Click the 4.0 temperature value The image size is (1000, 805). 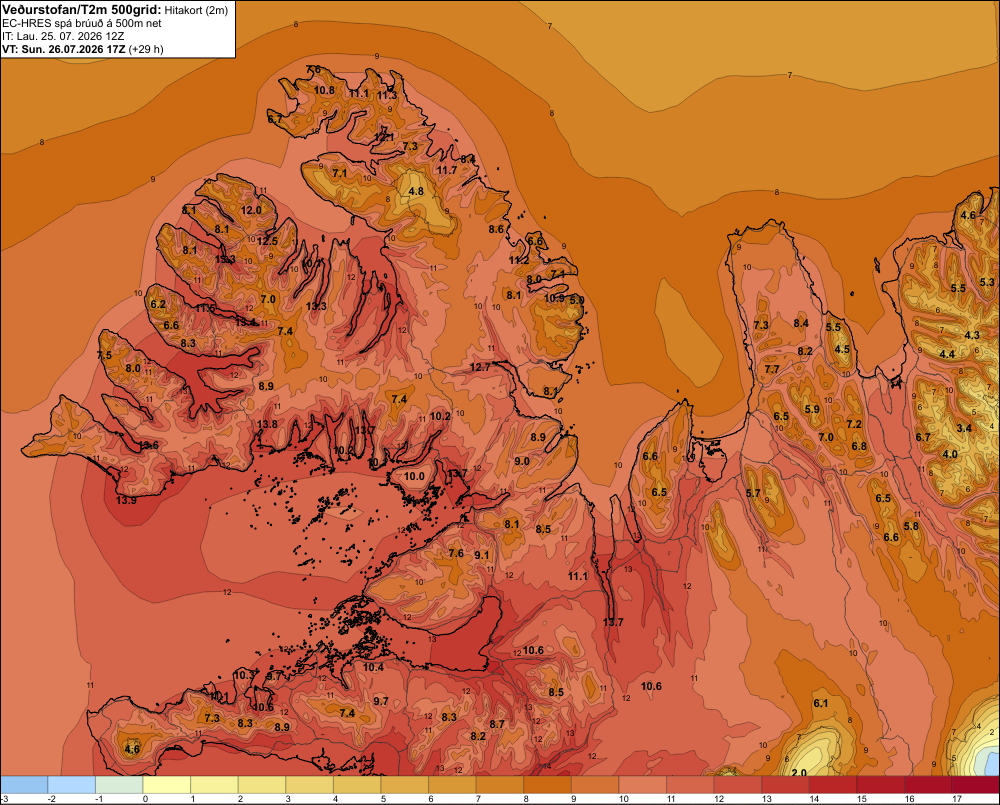tap(950, 454)
